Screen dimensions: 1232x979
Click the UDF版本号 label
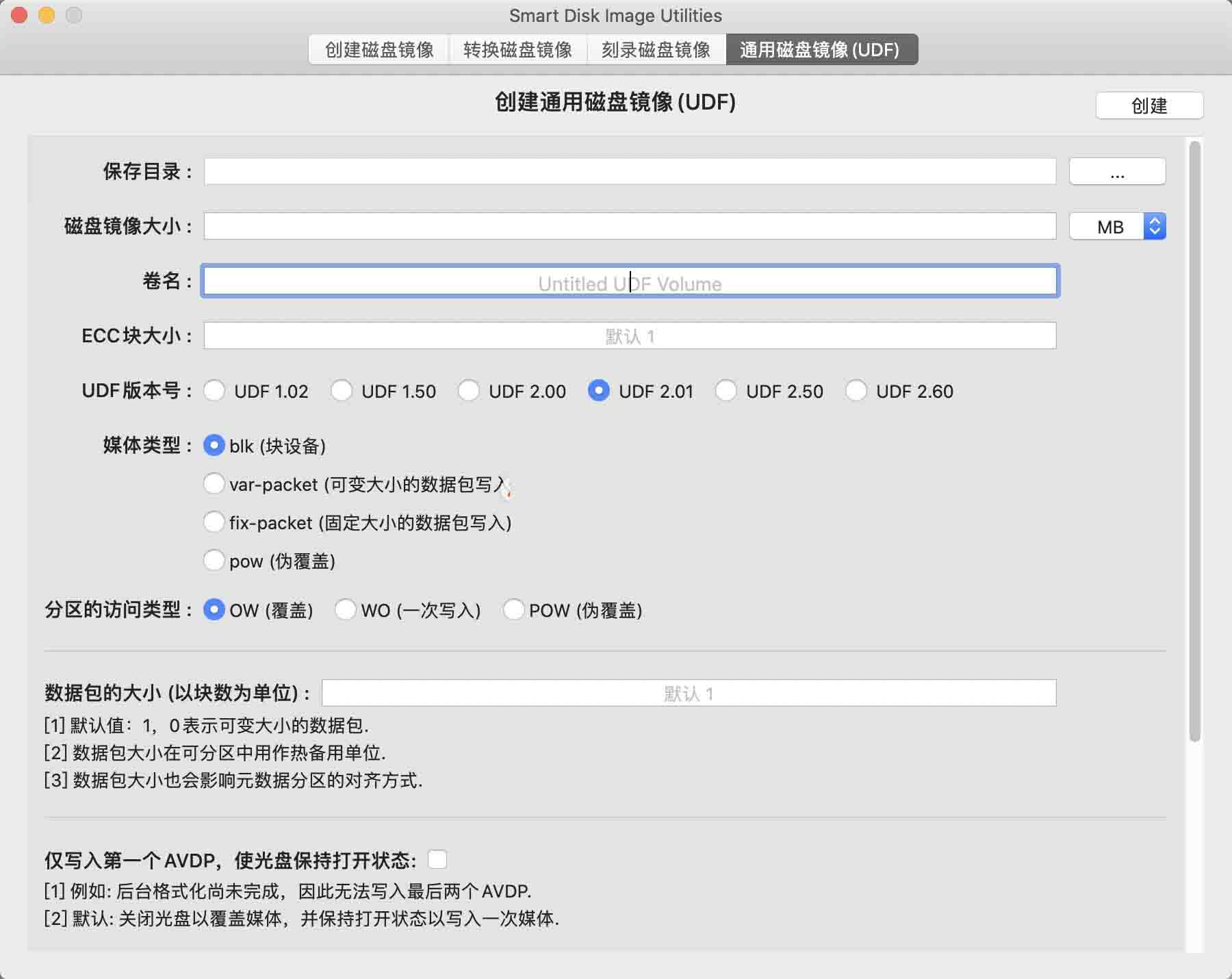(137, 390)
